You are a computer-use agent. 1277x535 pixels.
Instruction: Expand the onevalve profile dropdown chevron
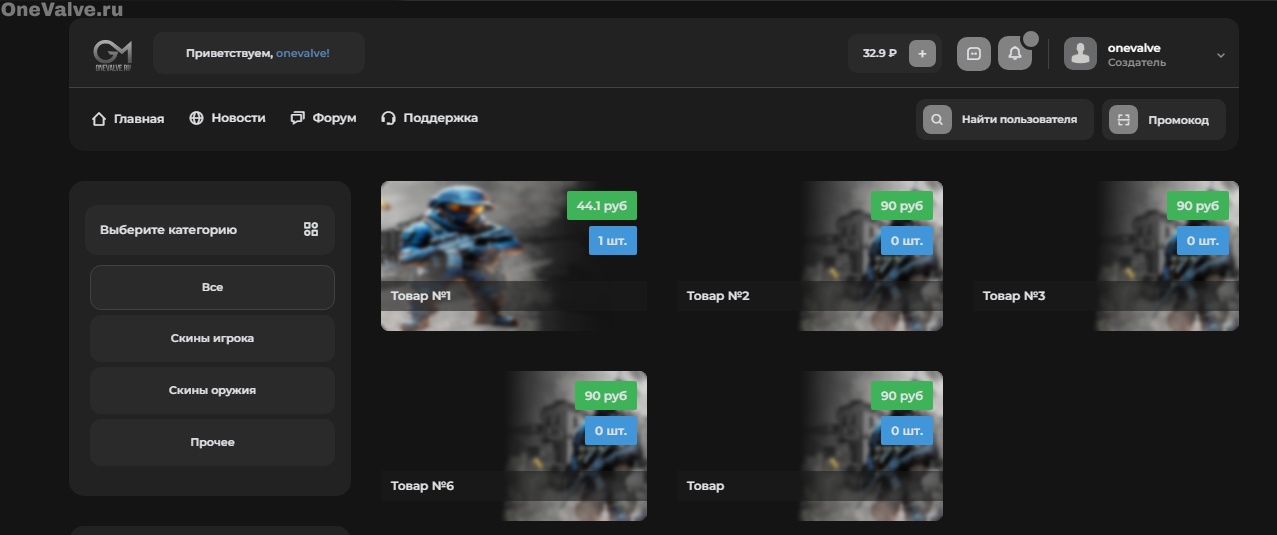1220,55
